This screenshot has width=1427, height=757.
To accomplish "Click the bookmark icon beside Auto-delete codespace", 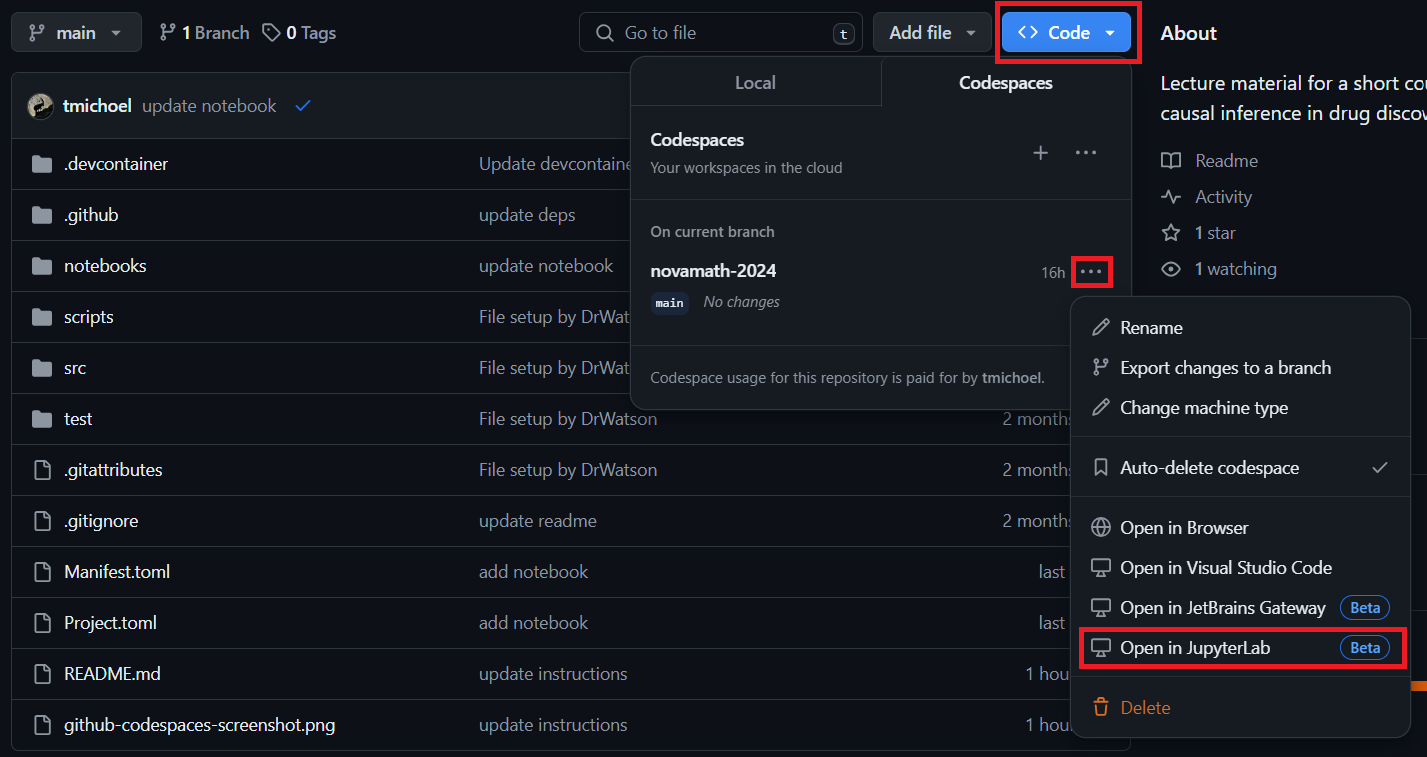I will (x=1101, y=468).
